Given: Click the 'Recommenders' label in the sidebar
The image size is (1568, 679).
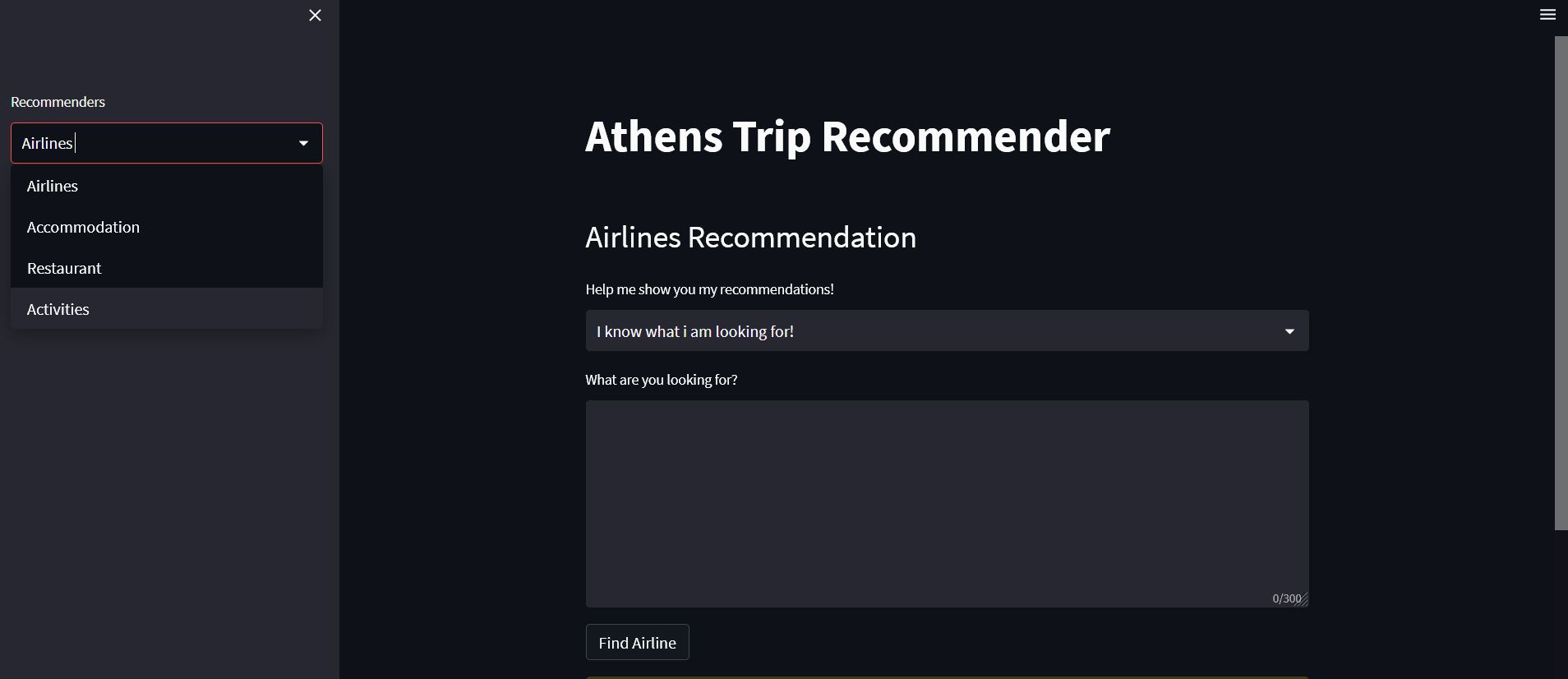Looking at the screenshot, I should 58,102.
